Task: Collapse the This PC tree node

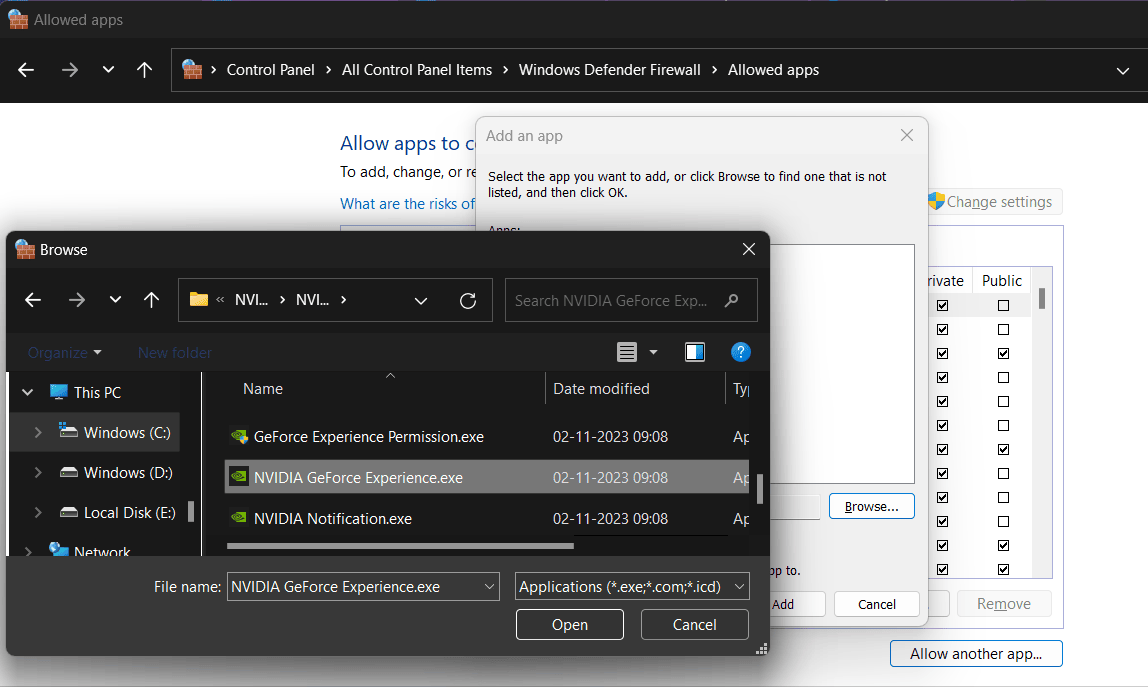Action: (27, 391)
